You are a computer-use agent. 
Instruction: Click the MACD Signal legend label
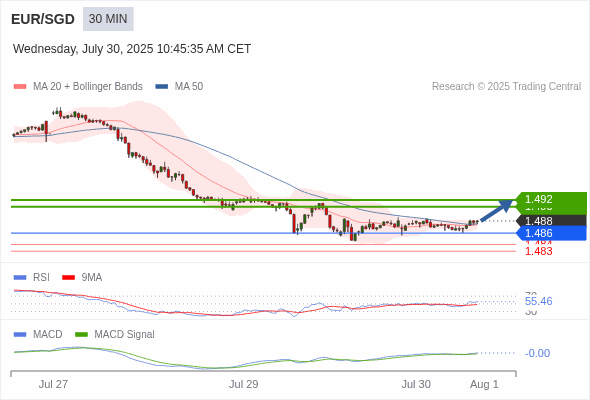coord(125,335)
